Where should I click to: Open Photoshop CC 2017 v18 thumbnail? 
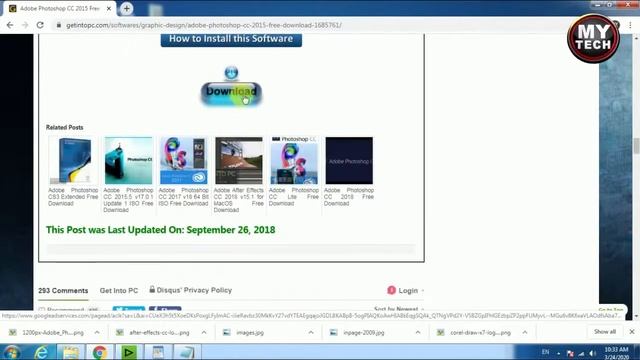pos(184,160)
